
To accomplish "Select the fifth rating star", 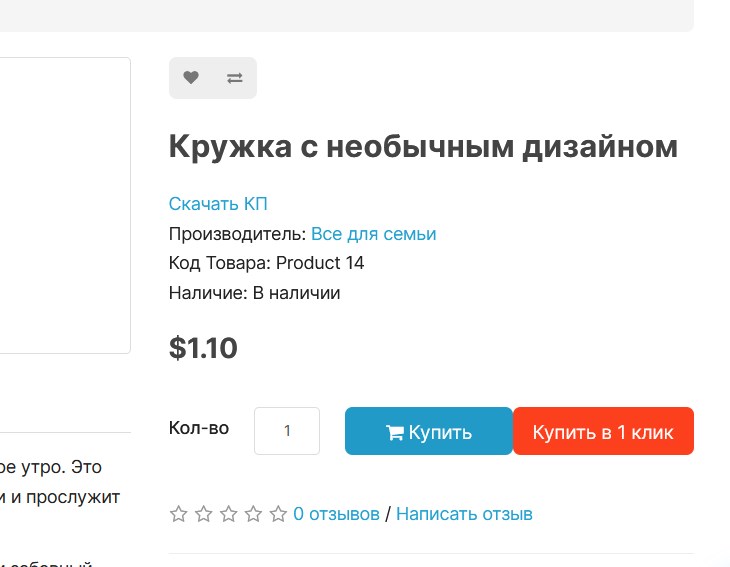I will pyautogui.click(x=278, y=514).
